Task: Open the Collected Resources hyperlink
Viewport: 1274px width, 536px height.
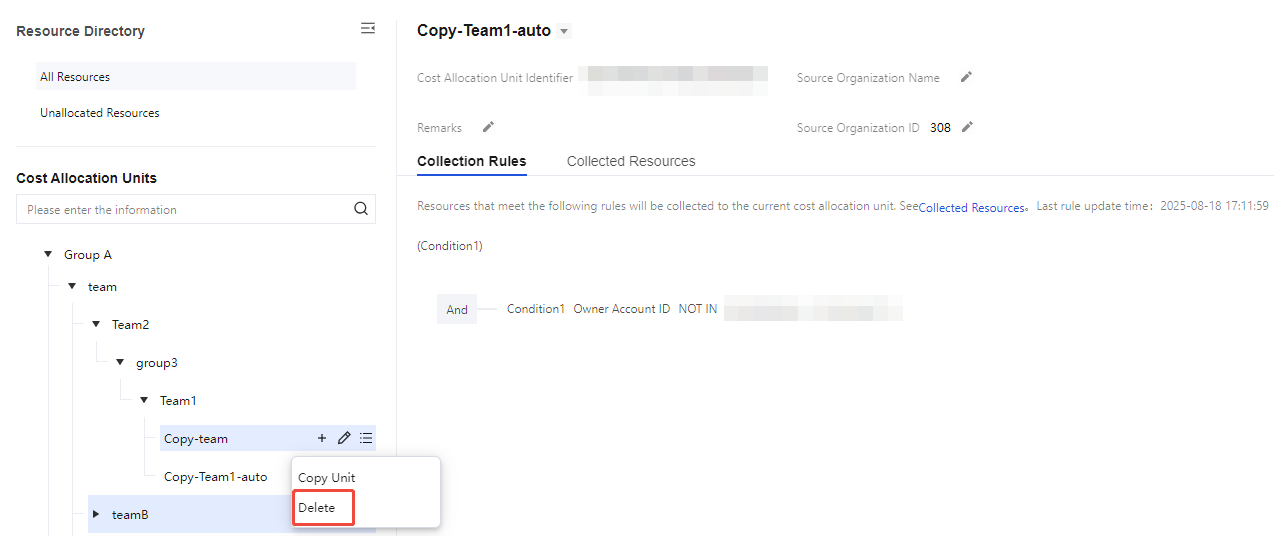Action: [971, 208]
